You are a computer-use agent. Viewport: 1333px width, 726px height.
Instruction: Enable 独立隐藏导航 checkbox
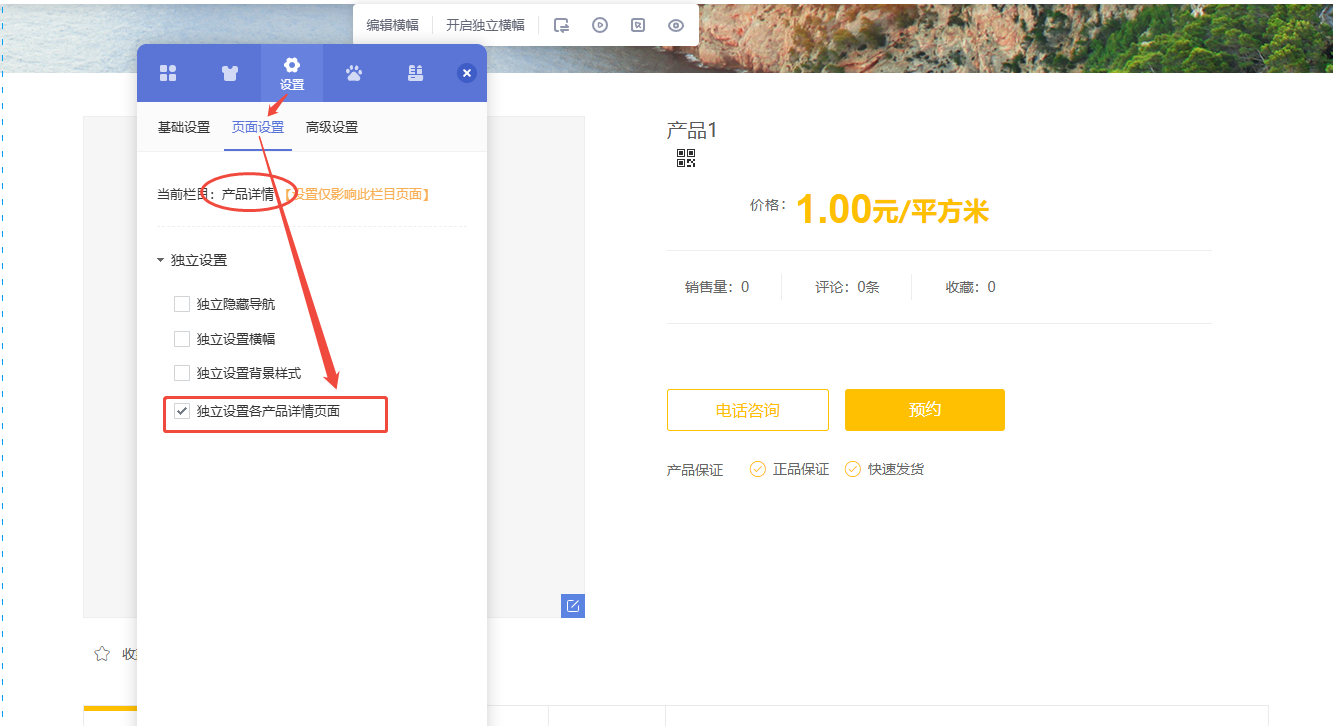coord(182,304)
